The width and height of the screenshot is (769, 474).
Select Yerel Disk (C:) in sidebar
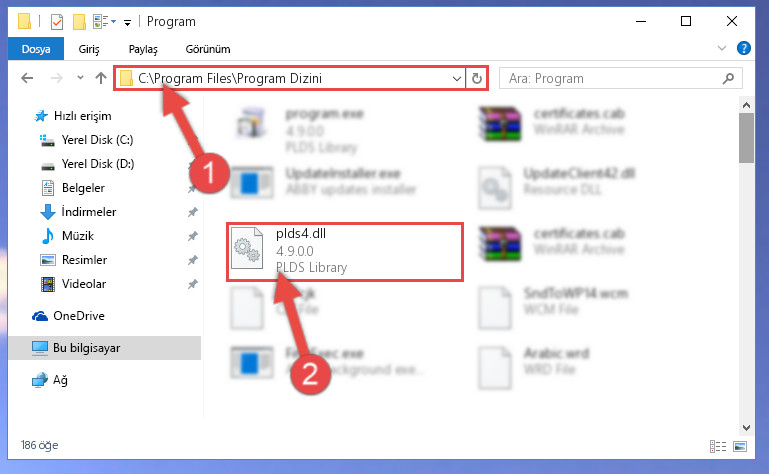coord(97,140)
